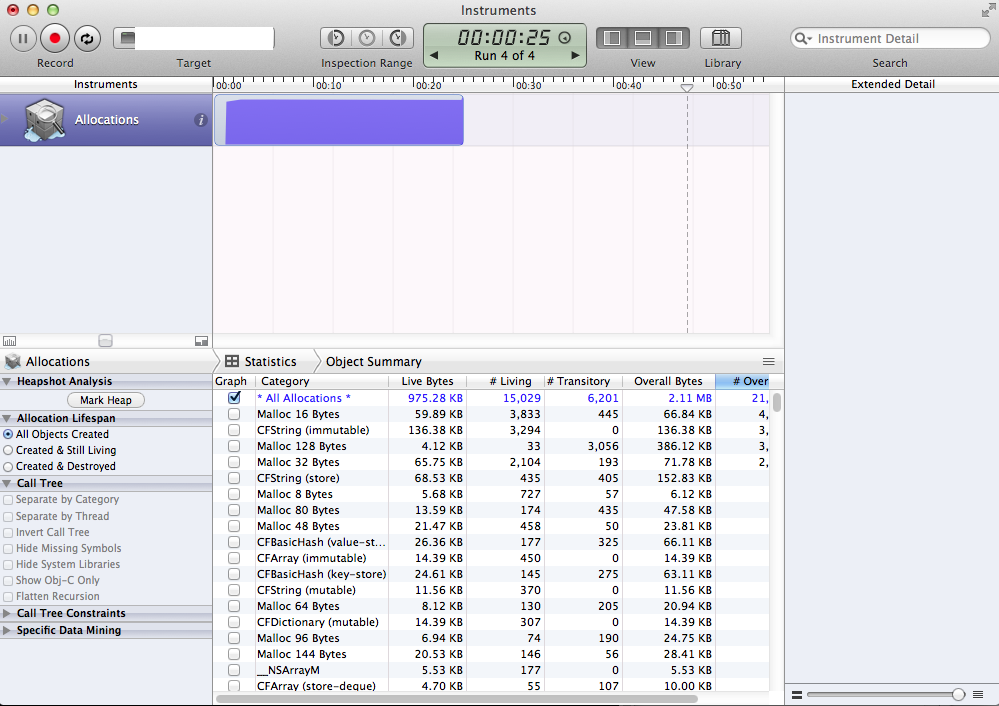The width and height of the screenshot is (999, 706).
Task: Select the CFDictionary (mutable) row
Action: [x=491, y=622]
